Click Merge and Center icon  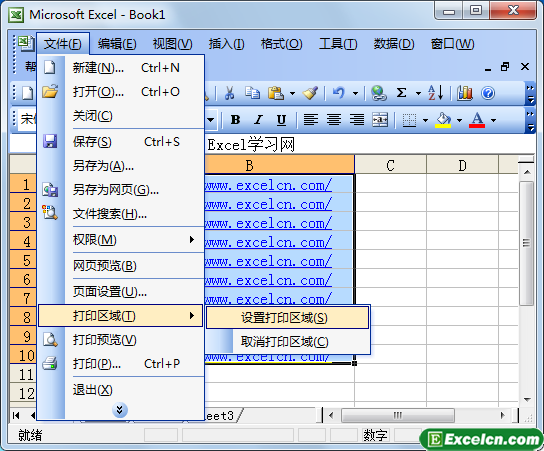click(380, 120)
